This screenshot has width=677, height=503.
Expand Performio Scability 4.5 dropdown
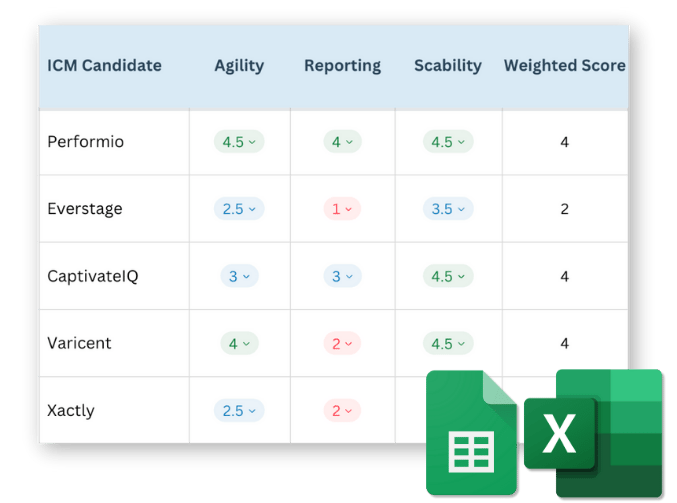447,142
